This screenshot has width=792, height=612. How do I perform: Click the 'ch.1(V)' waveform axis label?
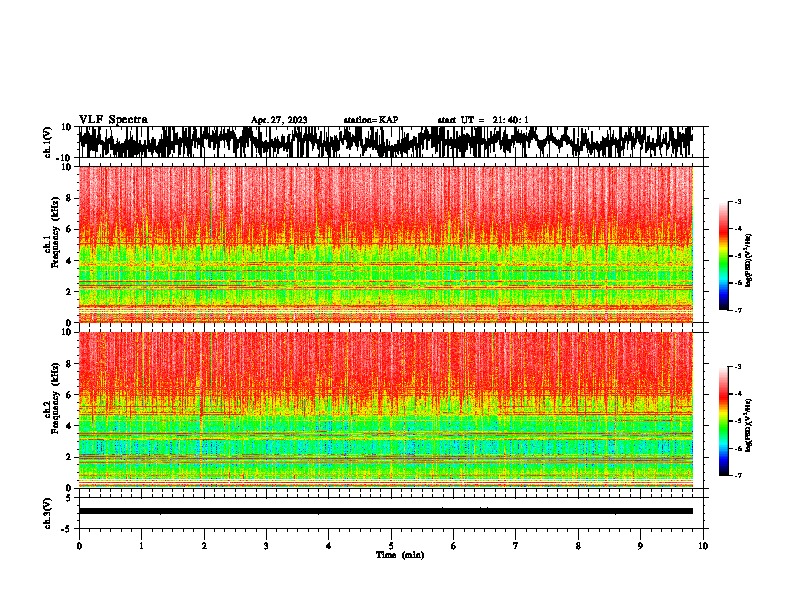[48, 142]
